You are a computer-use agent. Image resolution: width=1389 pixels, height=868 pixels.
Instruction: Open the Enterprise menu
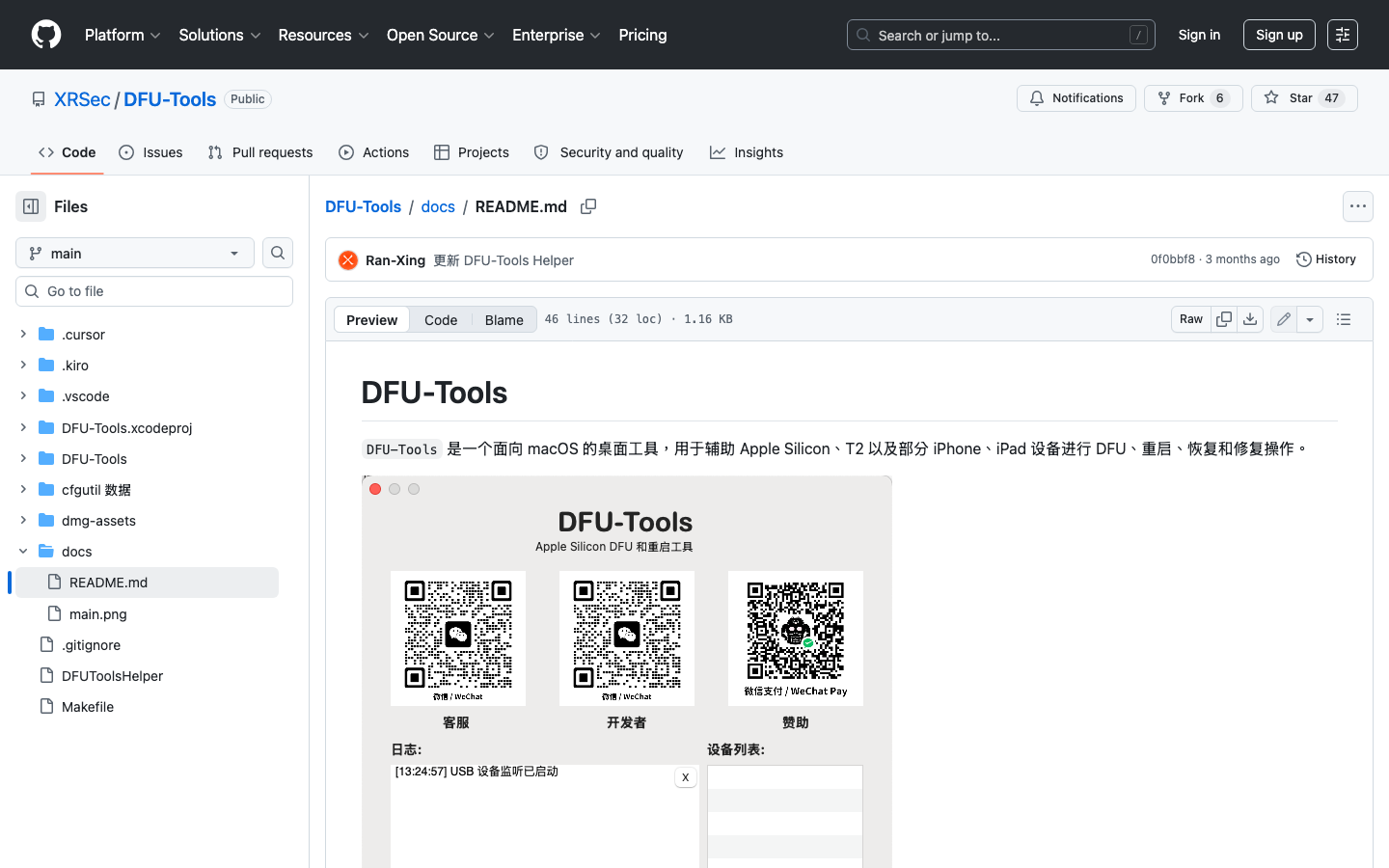(557, 35)
